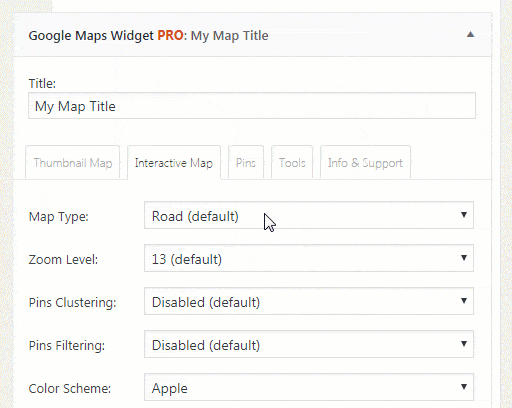Click the Map Type label
Screen dimensions: 512x408
pyautogui.click(x=59, y=217)
